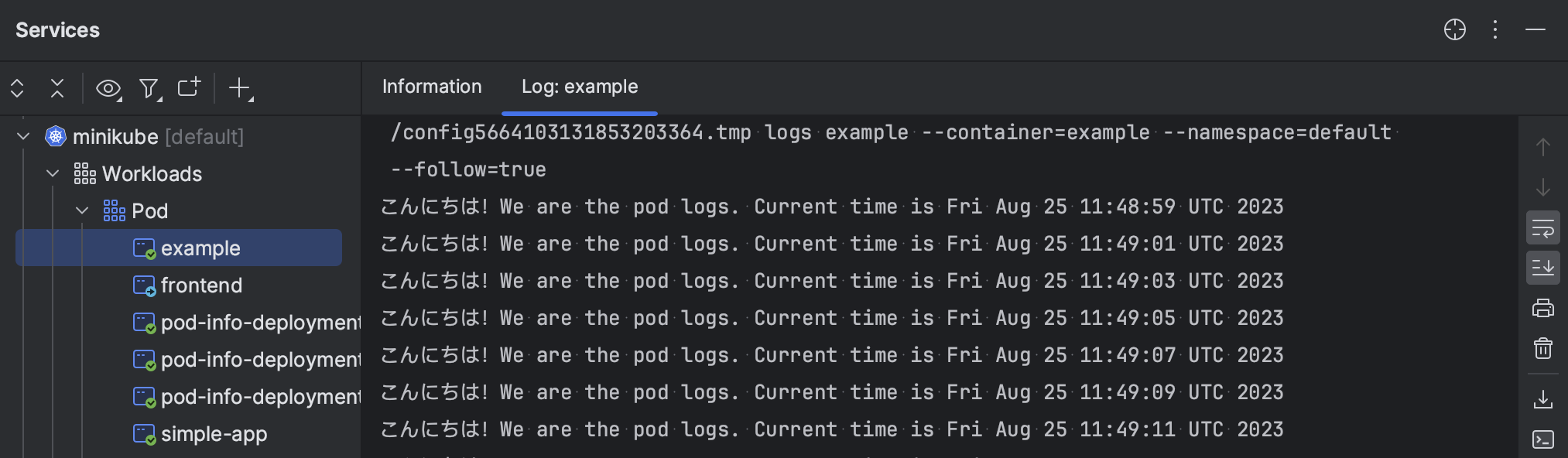The width and height of the screenshot is (1568, 458).
Task: Collapse all nodes in the Services tree
Action: (x=57, y=88)
